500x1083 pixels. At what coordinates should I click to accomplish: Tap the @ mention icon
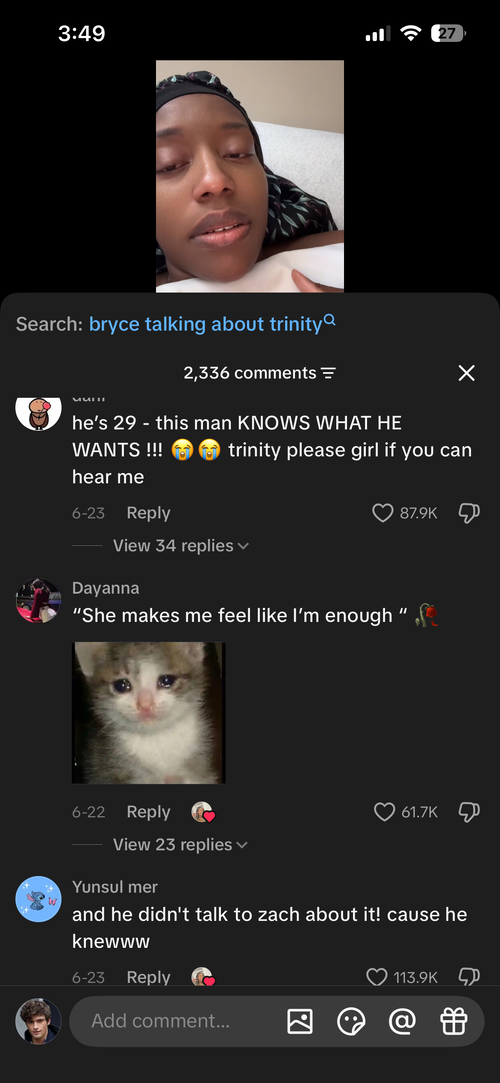[402, 1021]
